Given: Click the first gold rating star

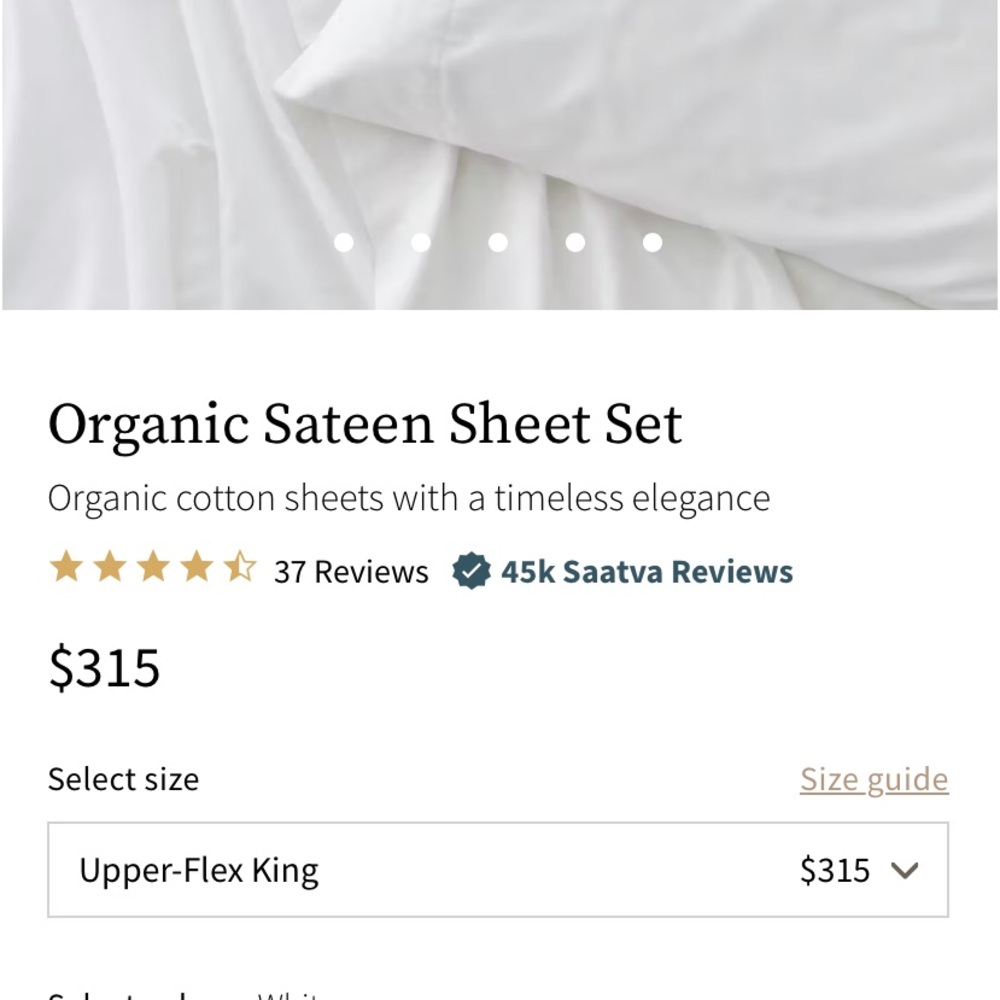Looking at the screenshot, I should 69,568.
